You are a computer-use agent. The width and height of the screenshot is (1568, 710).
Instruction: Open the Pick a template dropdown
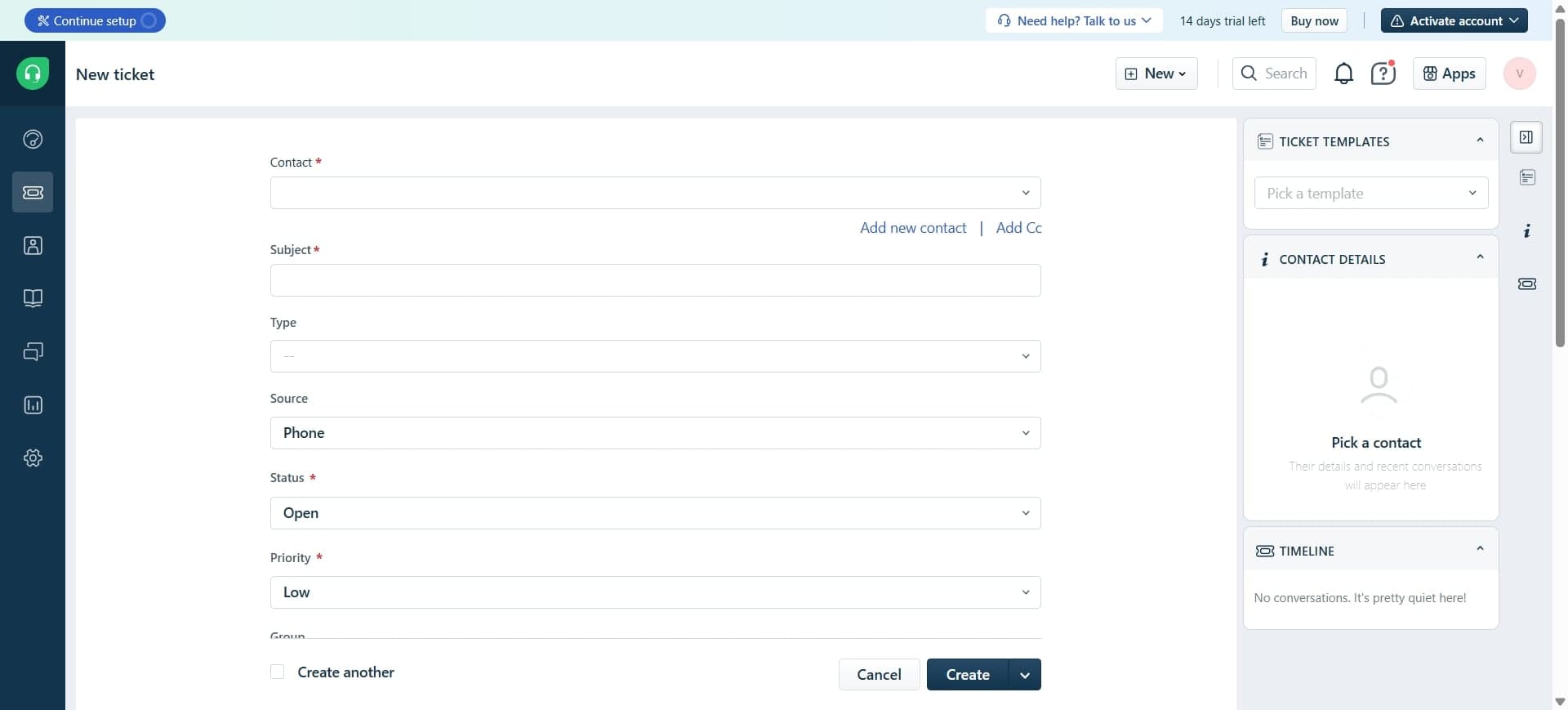pos(1371,194)
